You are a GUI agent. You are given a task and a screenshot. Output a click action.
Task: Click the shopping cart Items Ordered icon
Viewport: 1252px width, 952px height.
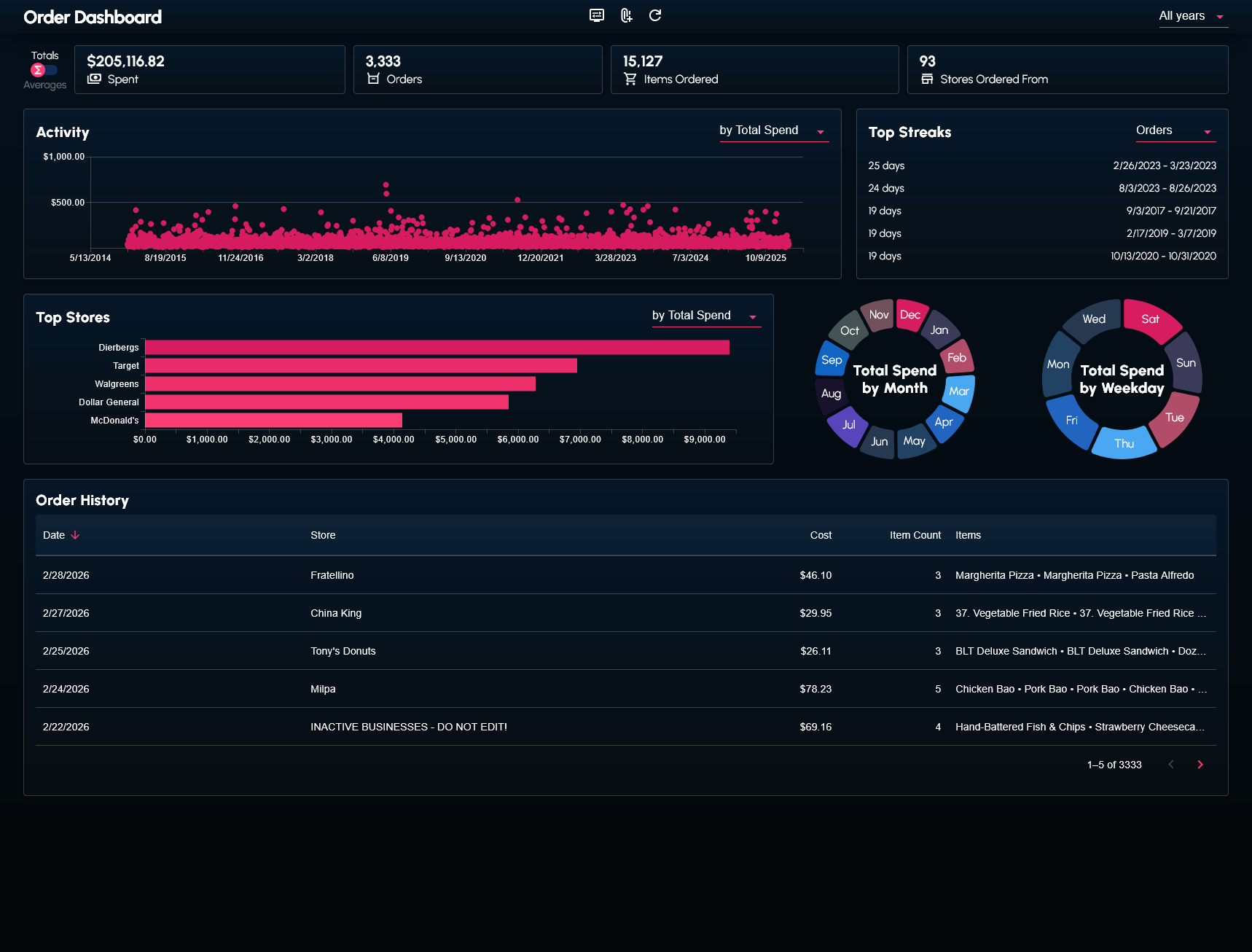tap(630, 79)
